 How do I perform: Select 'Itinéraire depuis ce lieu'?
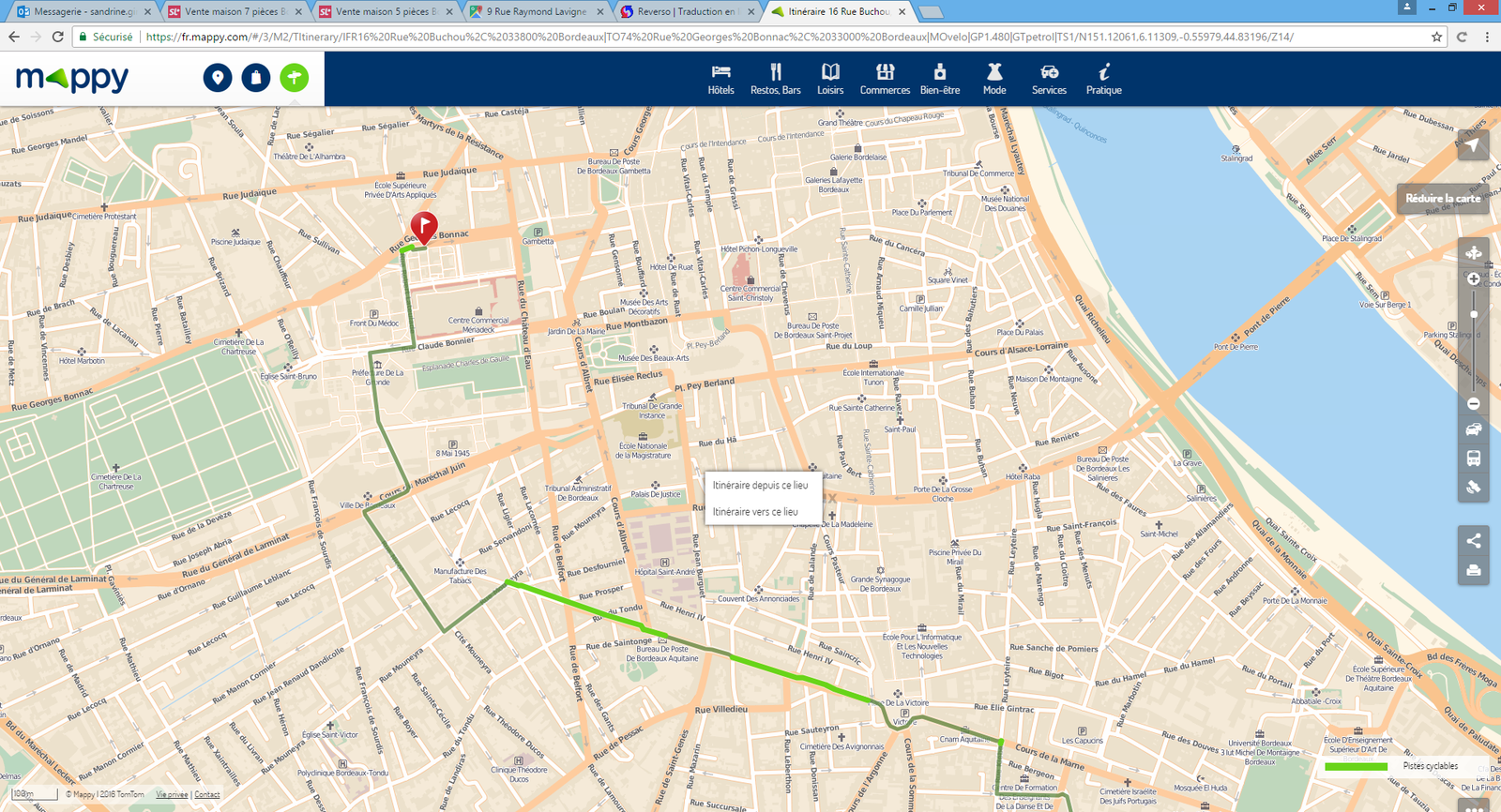760,486
